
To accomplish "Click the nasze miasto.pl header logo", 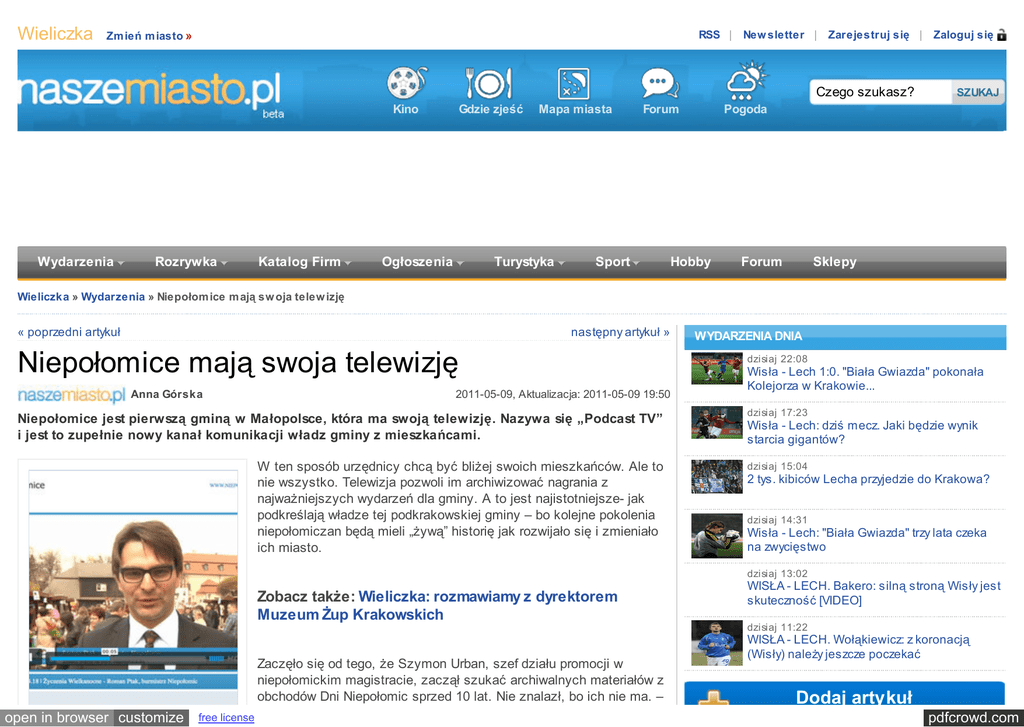I will (149, 94).
